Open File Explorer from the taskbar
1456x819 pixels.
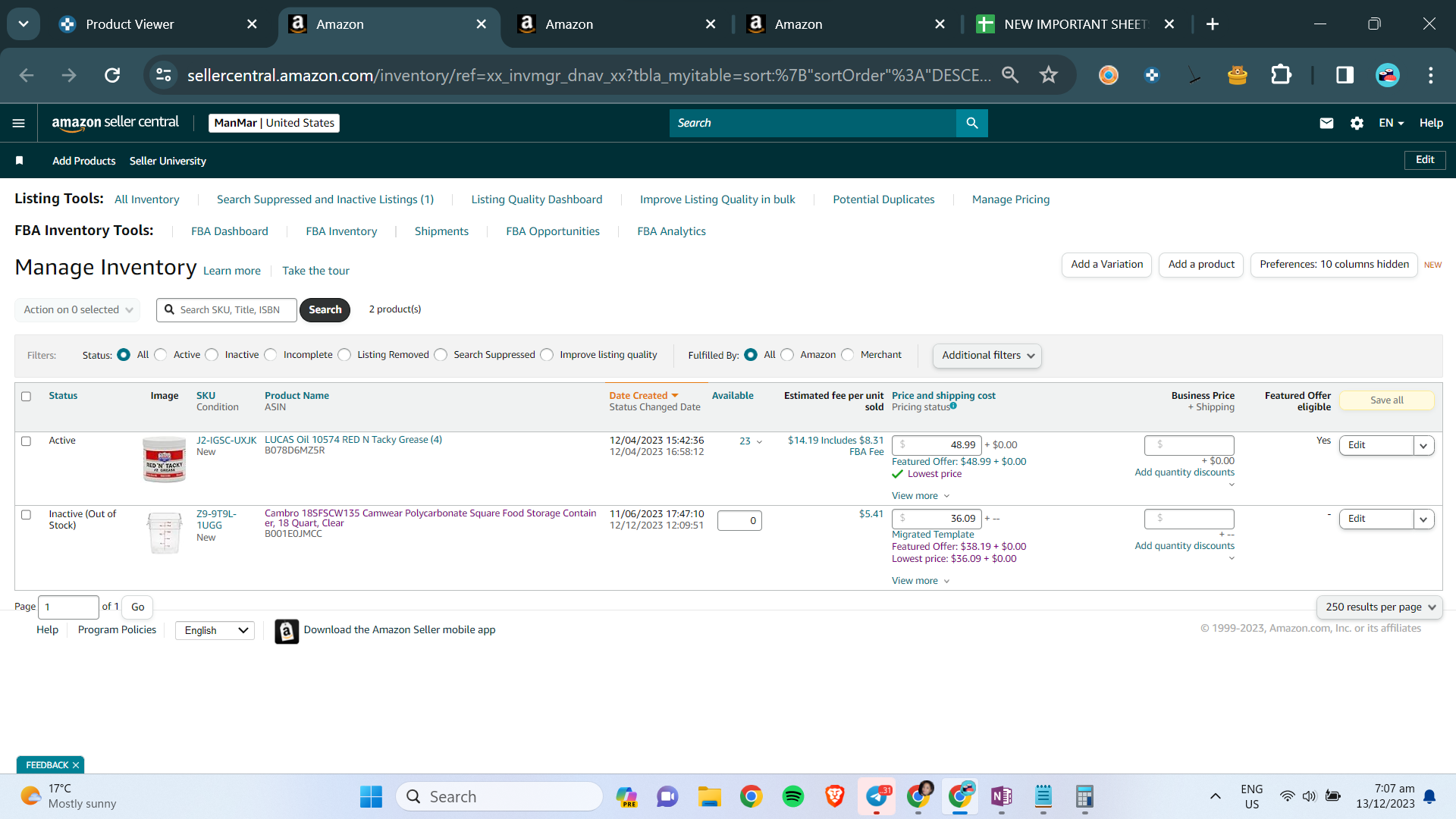pos(710,796)
